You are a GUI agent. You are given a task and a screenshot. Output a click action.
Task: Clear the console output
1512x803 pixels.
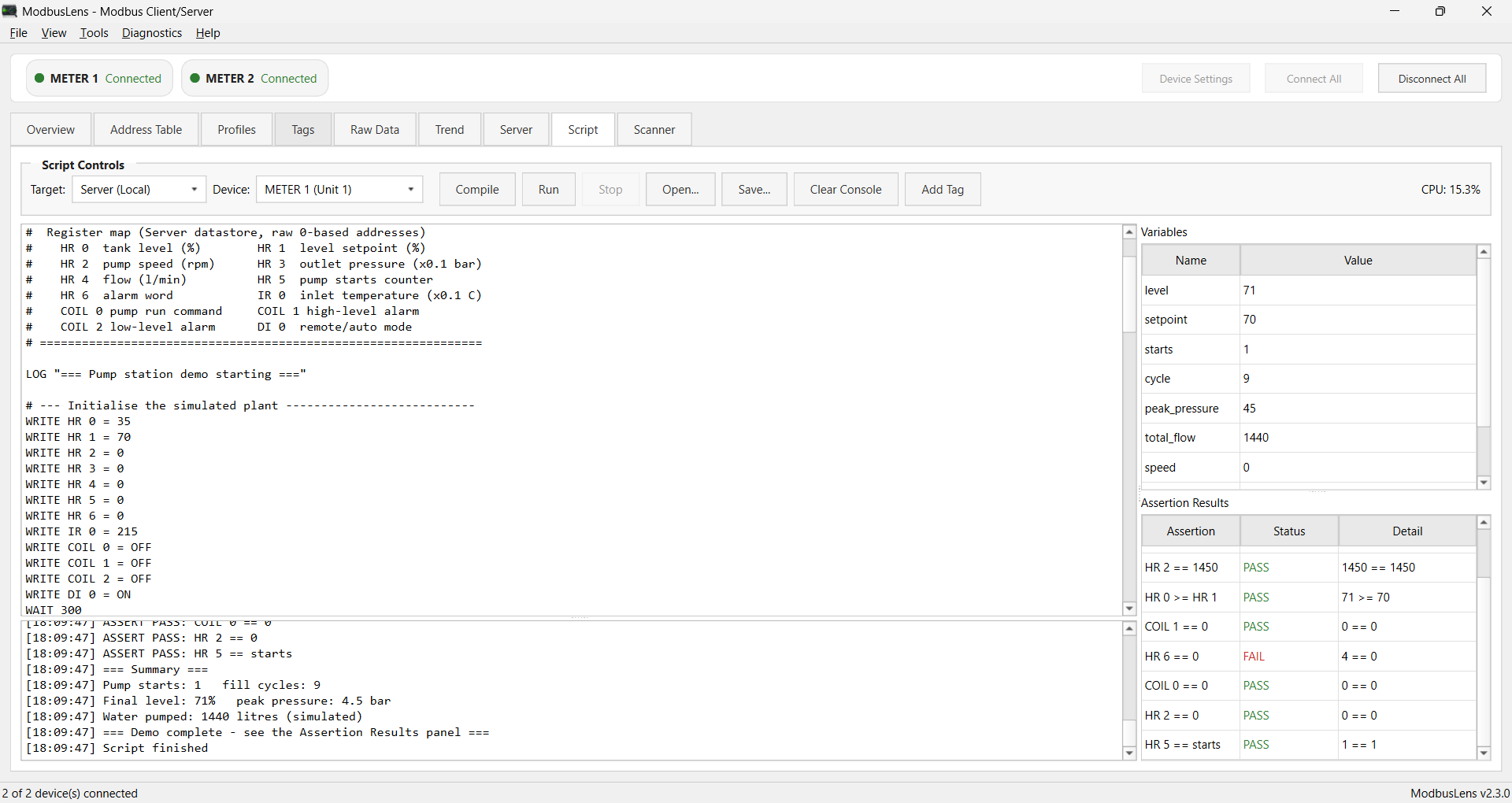(x=846, y=190)
